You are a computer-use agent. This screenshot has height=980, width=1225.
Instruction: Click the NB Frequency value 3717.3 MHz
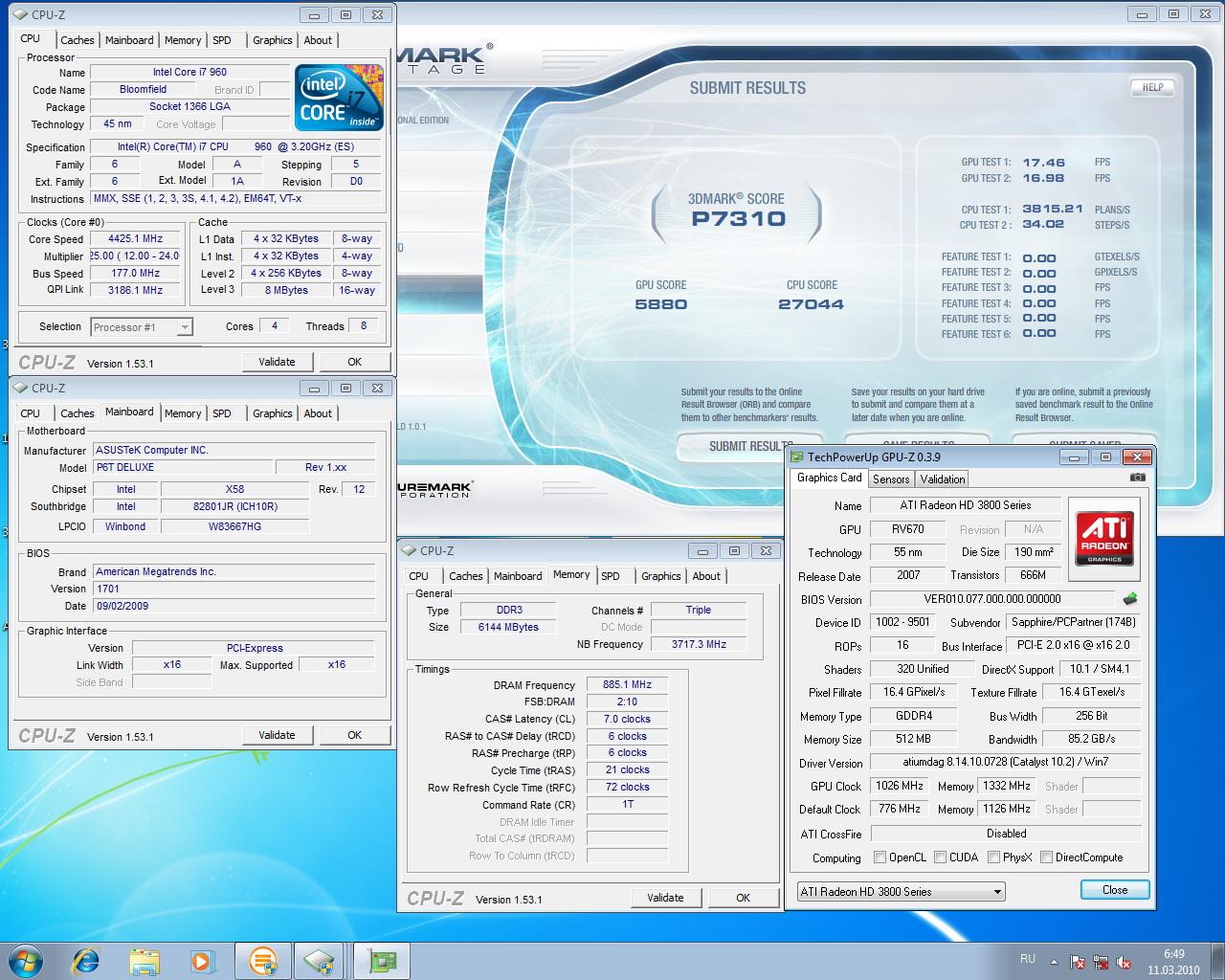tap(700, 645)
